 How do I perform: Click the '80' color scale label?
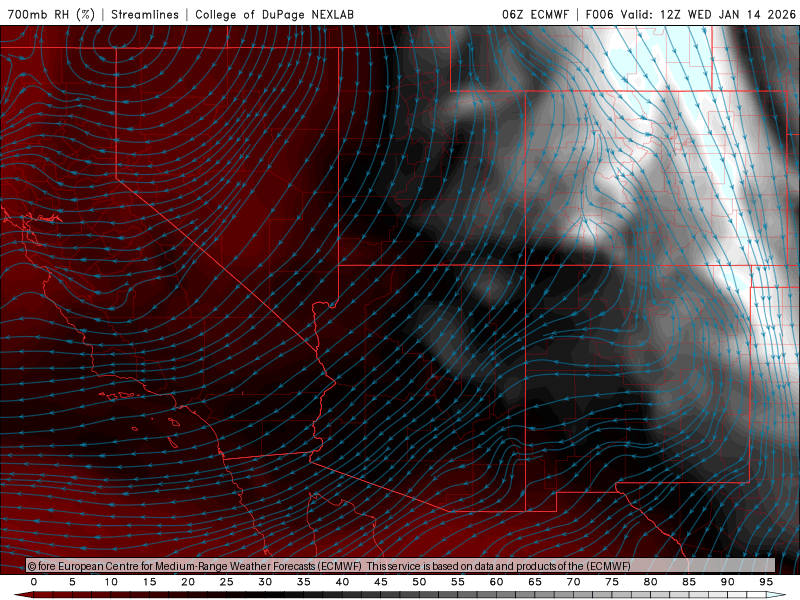point(650,582)
